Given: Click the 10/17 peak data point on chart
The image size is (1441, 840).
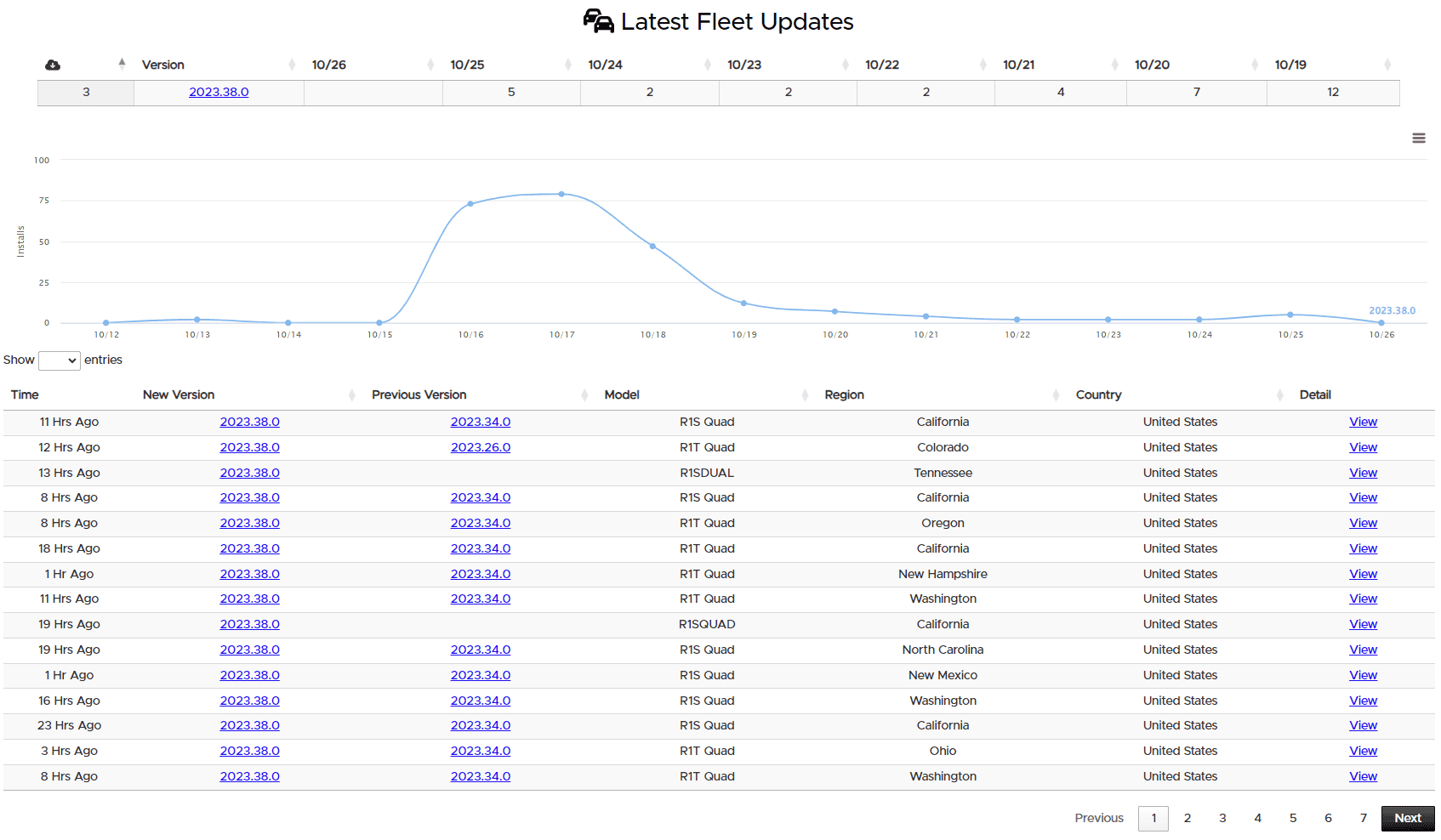Looking at the screenshot, I should click(561, 194).
